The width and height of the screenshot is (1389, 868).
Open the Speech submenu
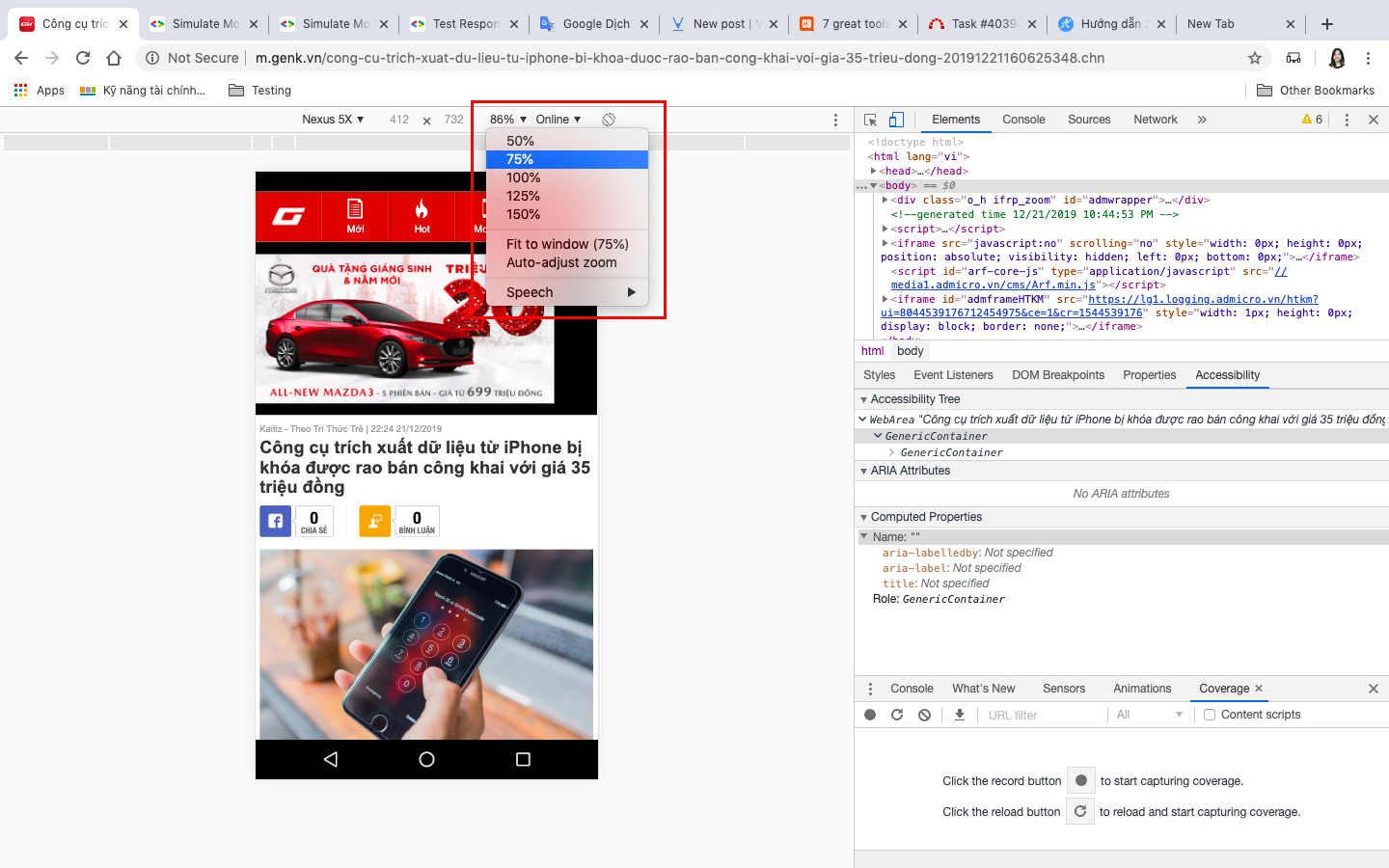[x=567, y=292]
